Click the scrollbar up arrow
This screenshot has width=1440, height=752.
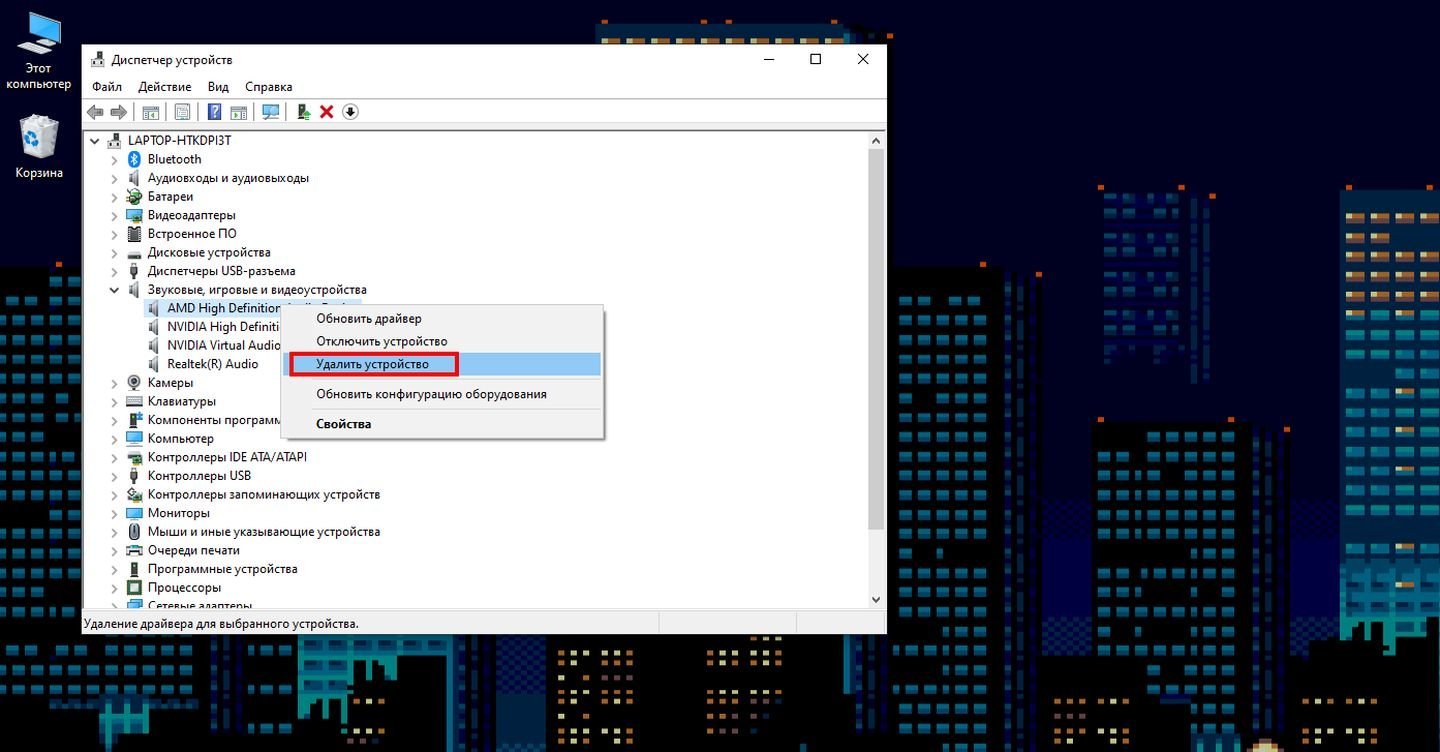click(876, 141)
